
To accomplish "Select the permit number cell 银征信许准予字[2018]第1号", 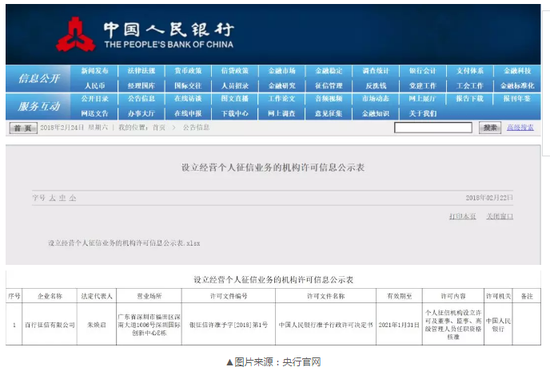I will (x=228, y=325).
